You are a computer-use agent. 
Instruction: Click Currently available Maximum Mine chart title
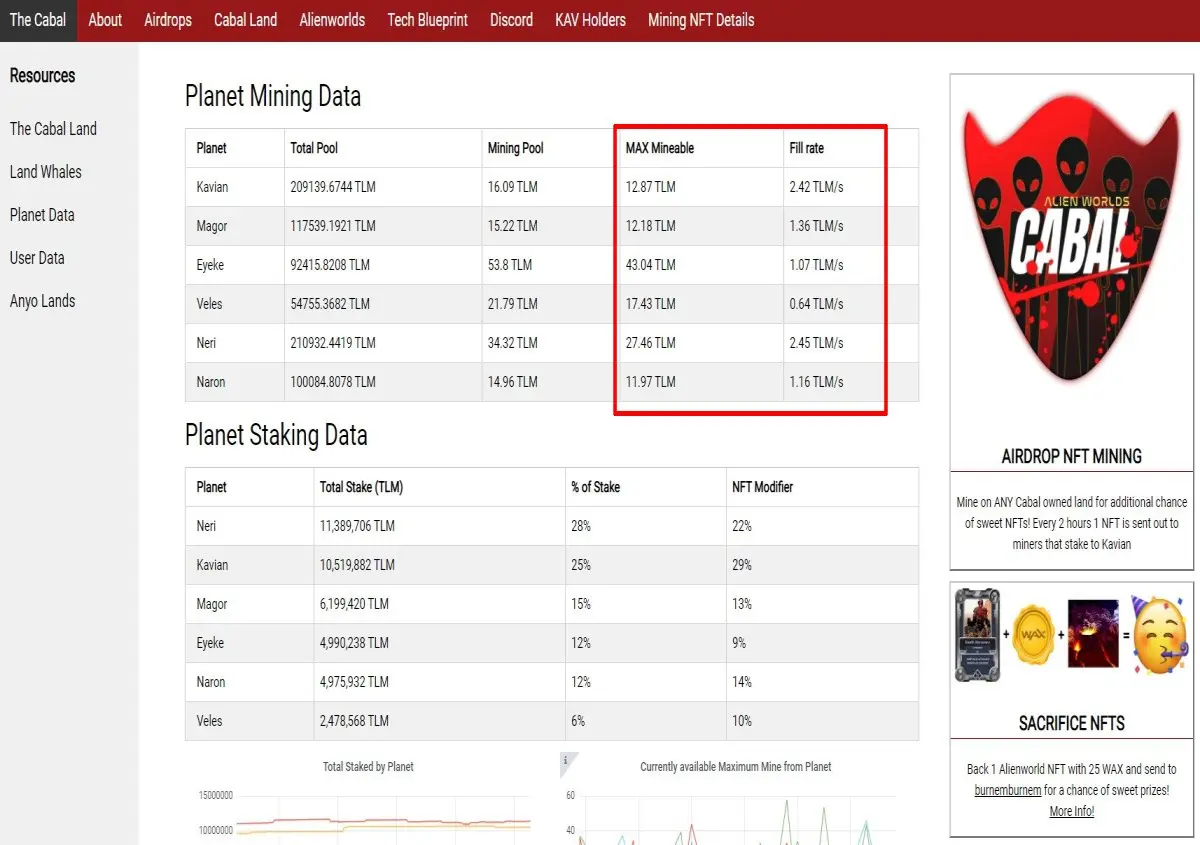(x=736, y=767)
